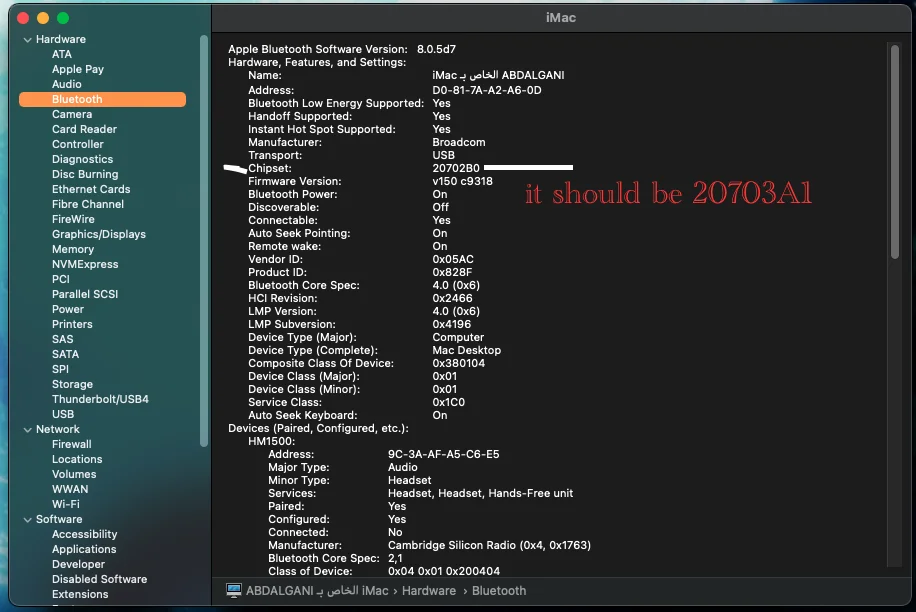This screenshot has width=916, height=612.
Task: Click Bluetooth in the path bar
Action: tap(499, 591)
